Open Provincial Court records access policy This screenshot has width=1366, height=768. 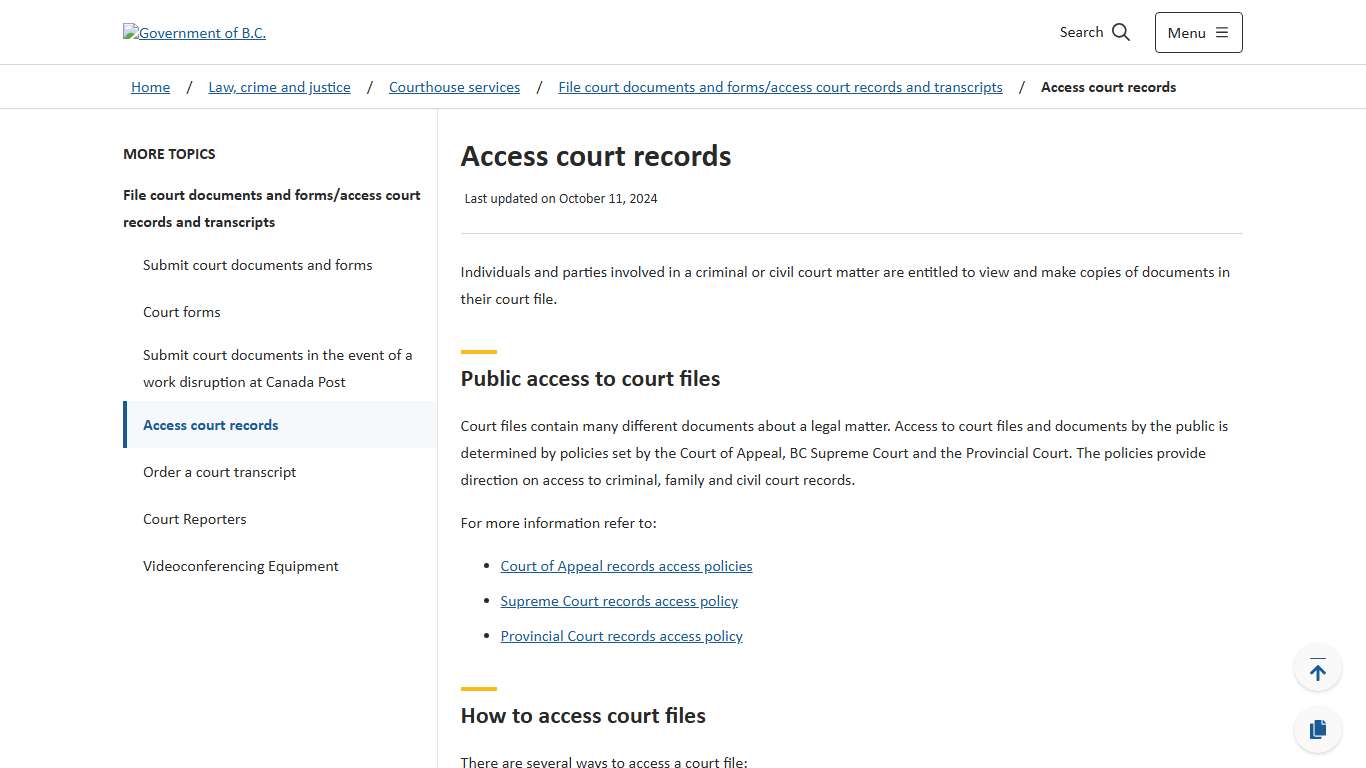(x=621, y=635)
